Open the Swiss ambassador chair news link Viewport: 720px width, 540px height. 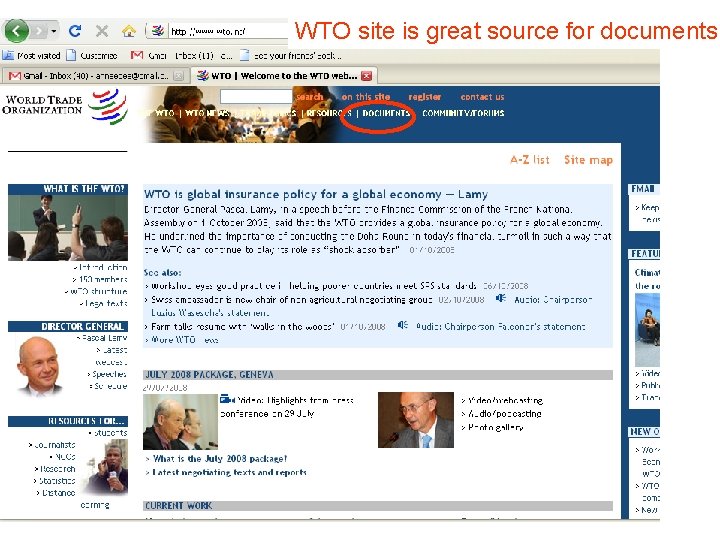(291, 300)
